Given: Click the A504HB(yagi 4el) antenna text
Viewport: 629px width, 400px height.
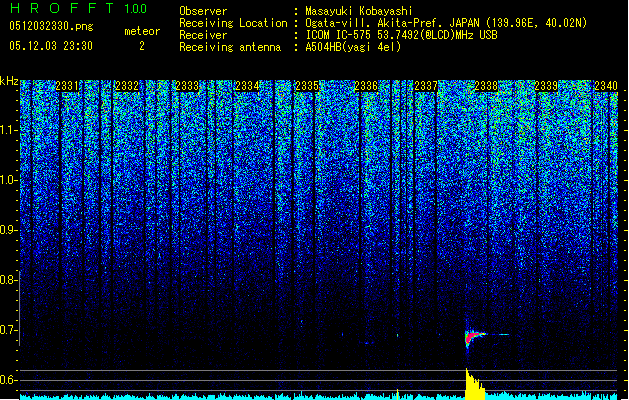Looking at the screenshot, I should point(353,47).
